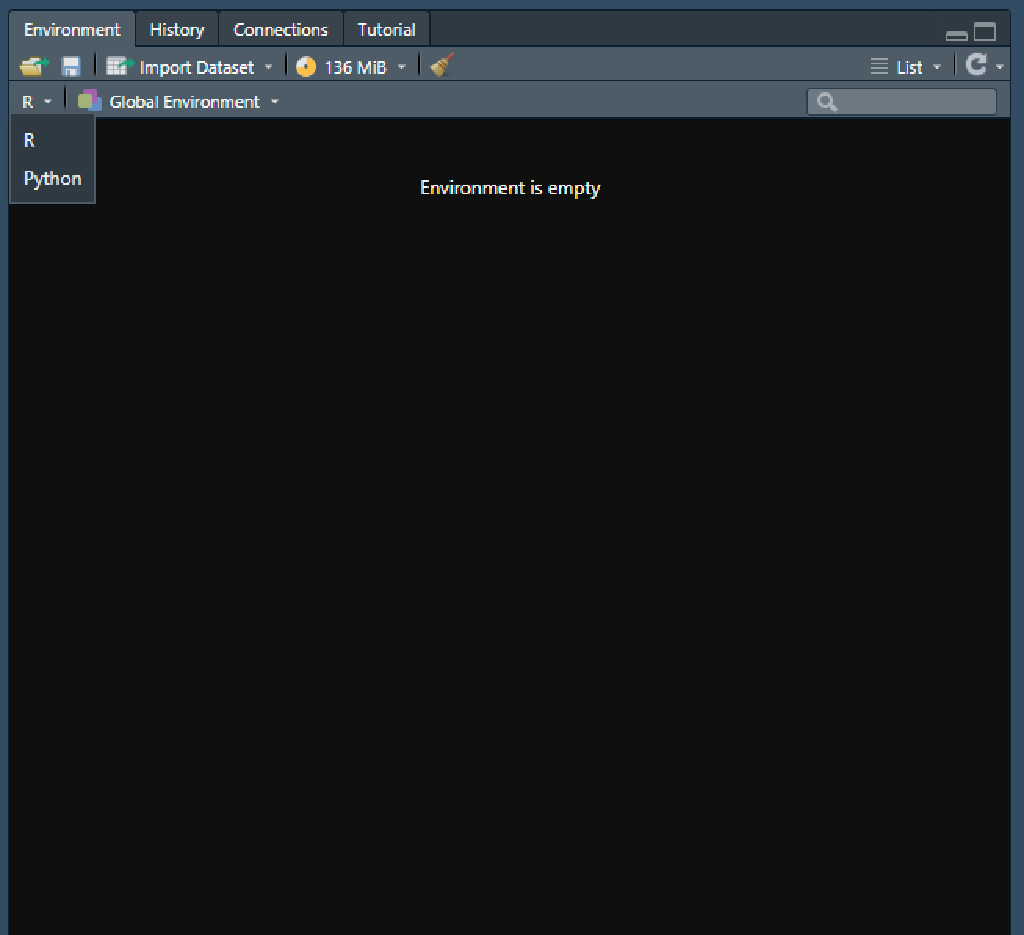The image size is (1024, 935).
Task: Clear all objects using the broom icon
Action: pyautogui.click(x=440, y=65)
